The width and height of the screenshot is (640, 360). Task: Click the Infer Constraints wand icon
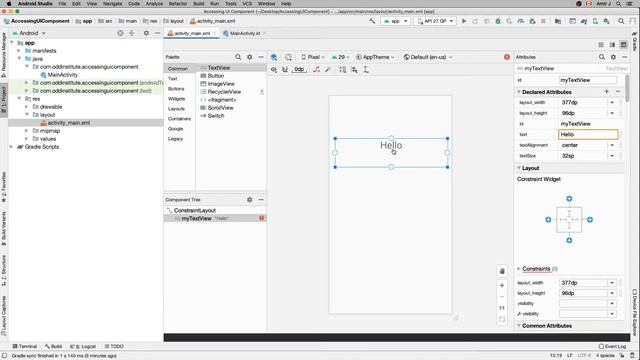pyautogui.click(x=328, y=70)
